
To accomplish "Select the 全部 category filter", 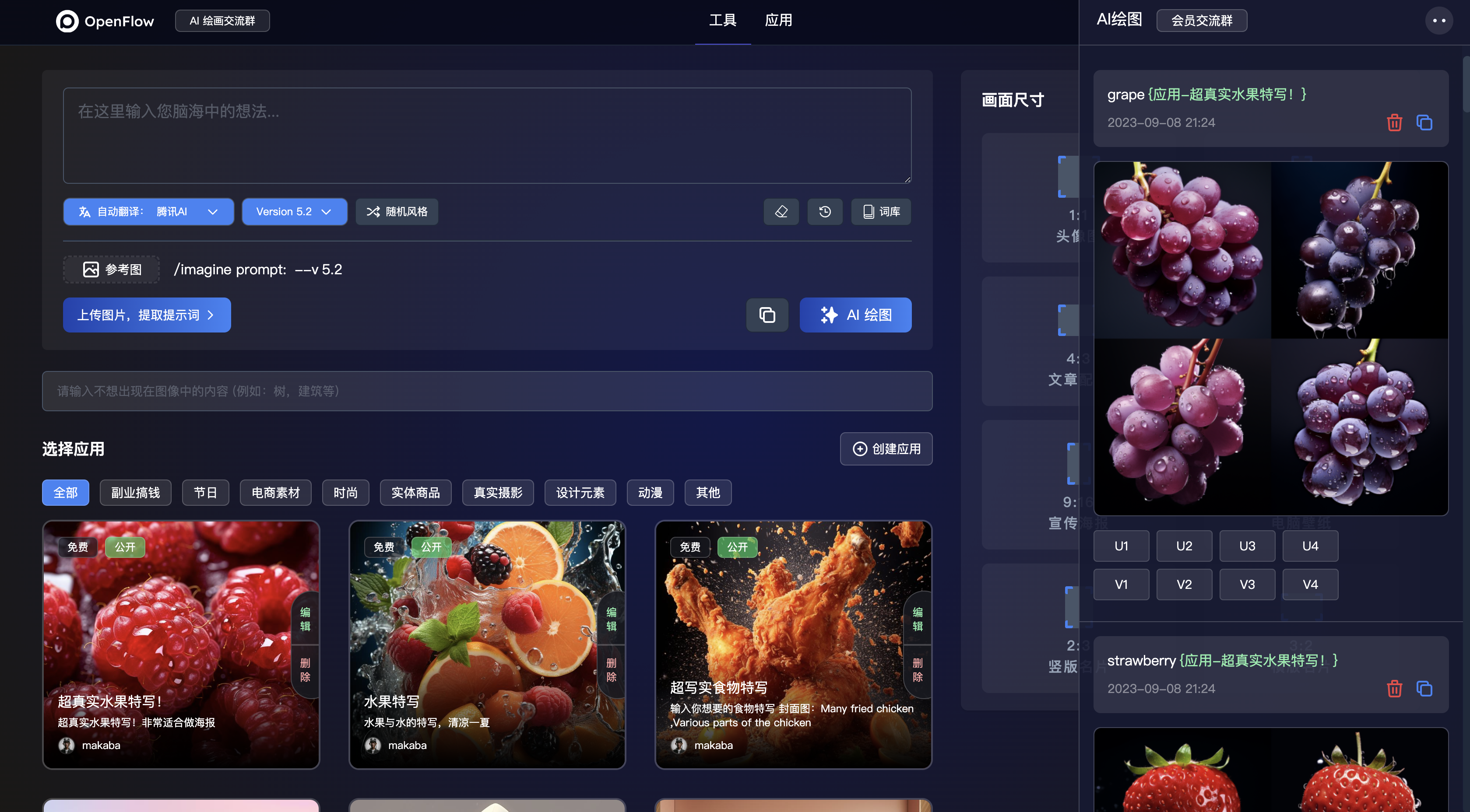I will click(x=66, y=492).
